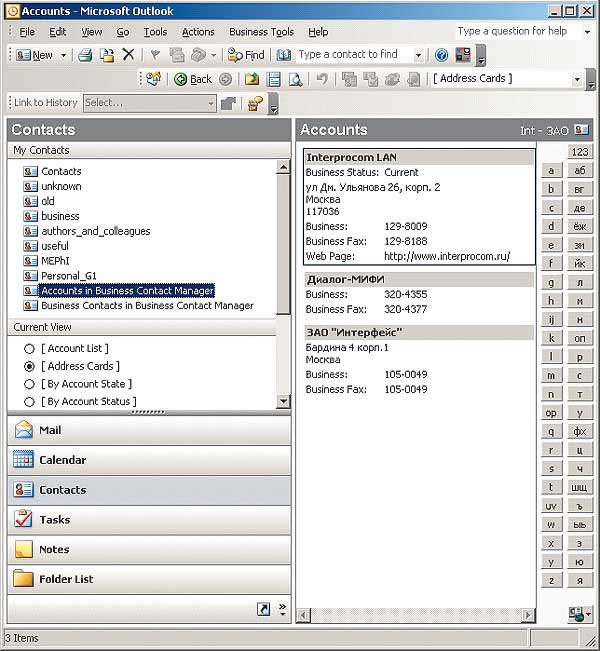600x651 pixels.
Task: Open the Actions menu
Action: coord(198,32)
